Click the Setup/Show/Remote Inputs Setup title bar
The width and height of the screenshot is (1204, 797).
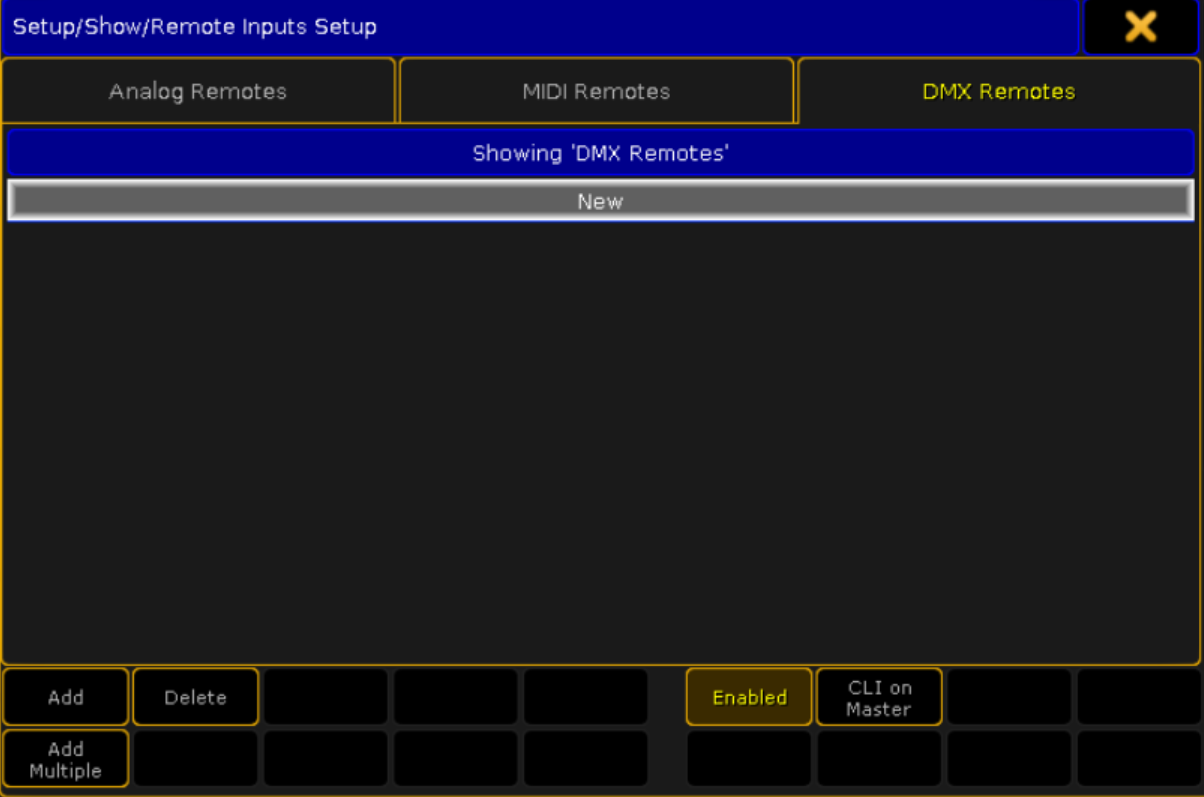coord(540,27)
